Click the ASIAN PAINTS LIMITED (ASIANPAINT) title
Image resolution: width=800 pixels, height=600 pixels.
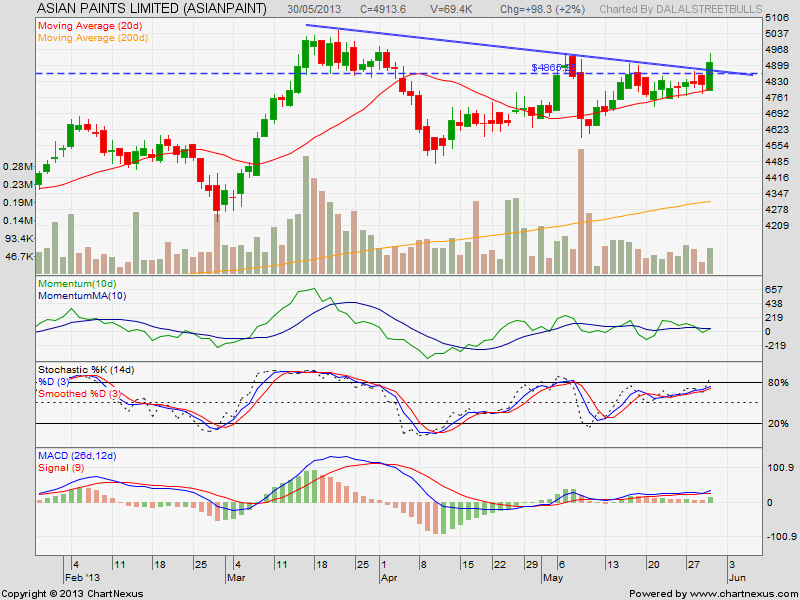point(152,8)
